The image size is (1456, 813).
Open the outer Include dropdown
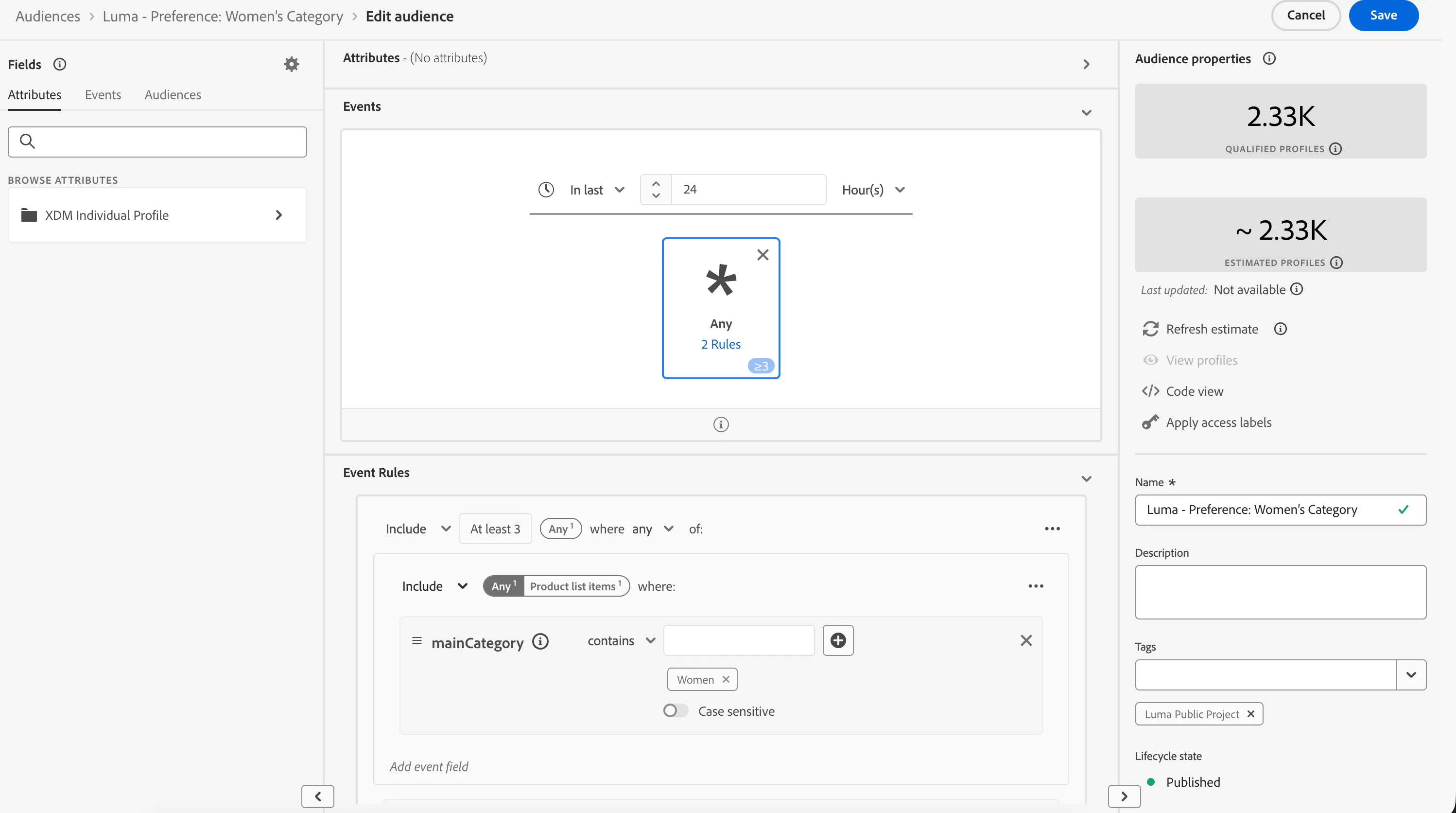pyautogui.click(x=417, y=529)
